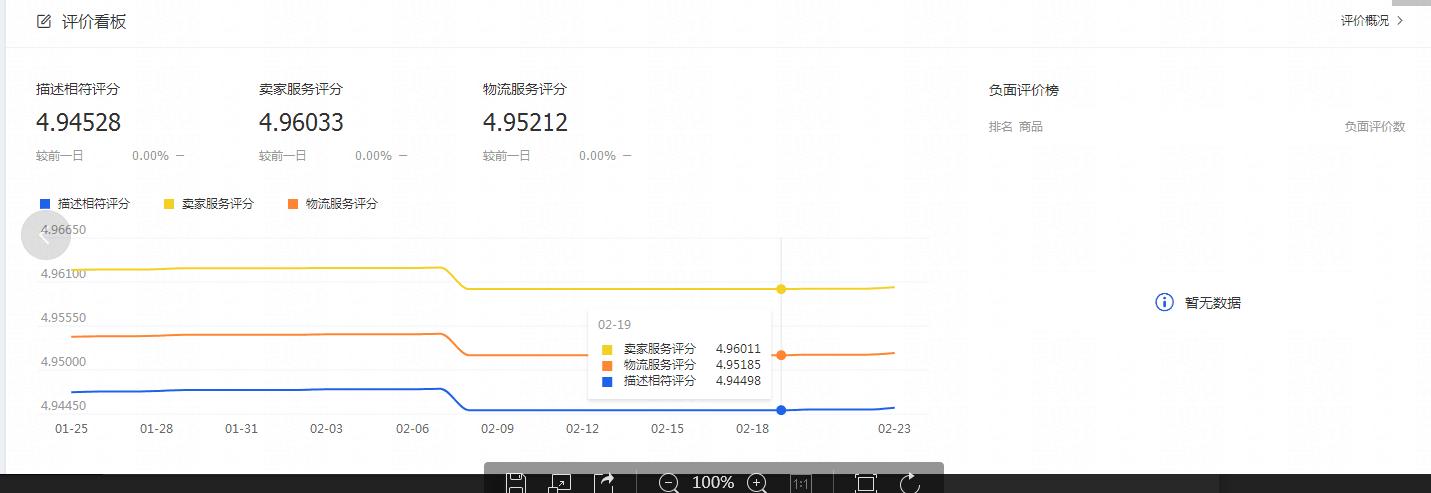
Task: Click the 100% zoom level text
Action: [x=713, y=483]
